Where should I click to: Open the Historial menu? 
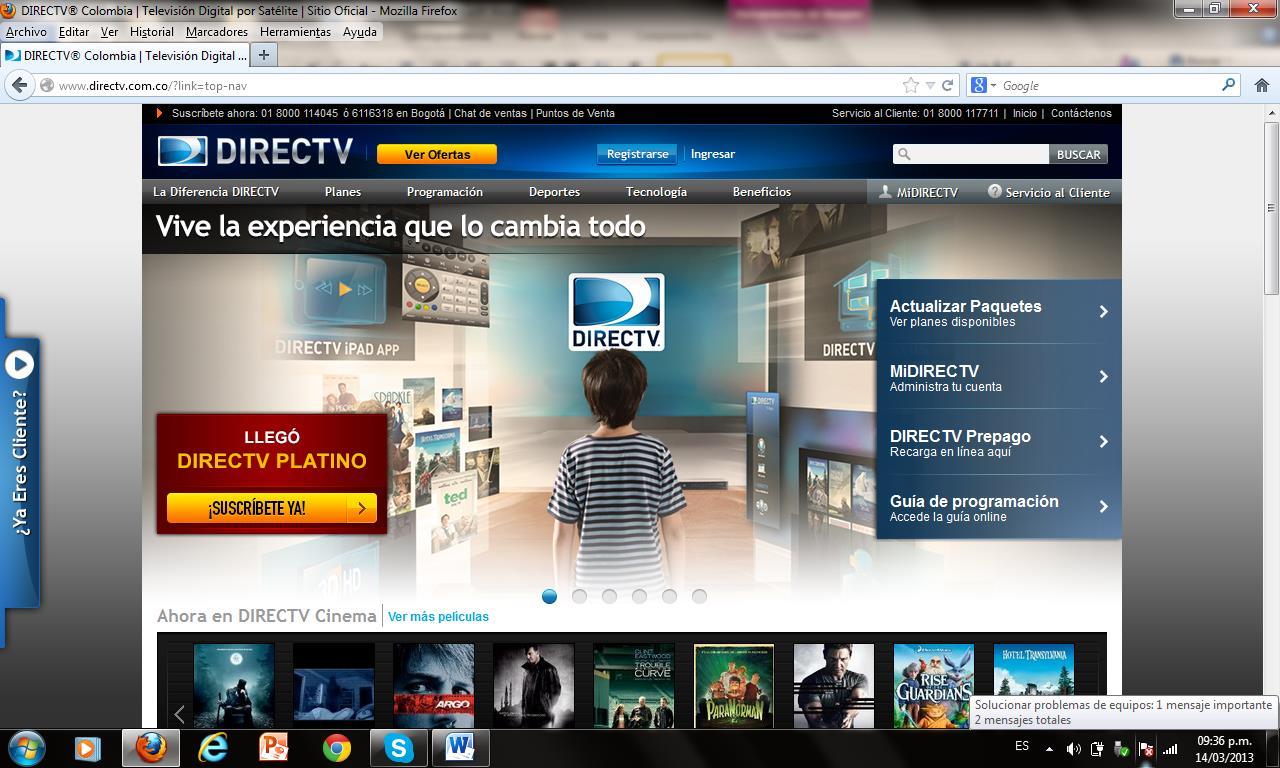point(152,32)
